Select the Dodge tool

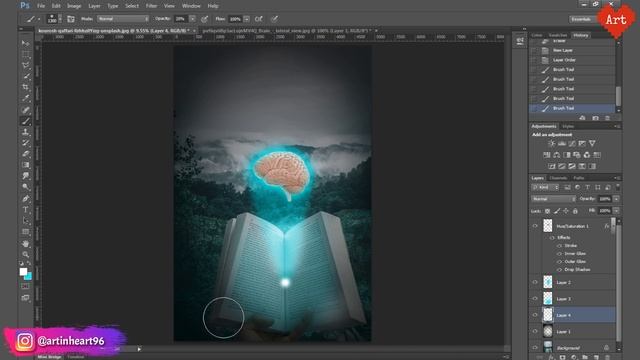26,187
